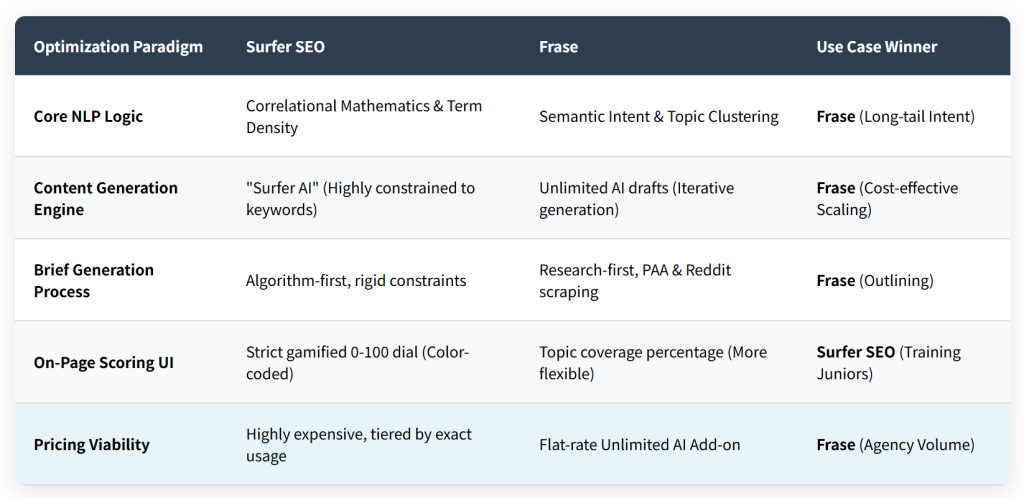
Task: Click the Pricing Viability row label
Action: point(91,444)
